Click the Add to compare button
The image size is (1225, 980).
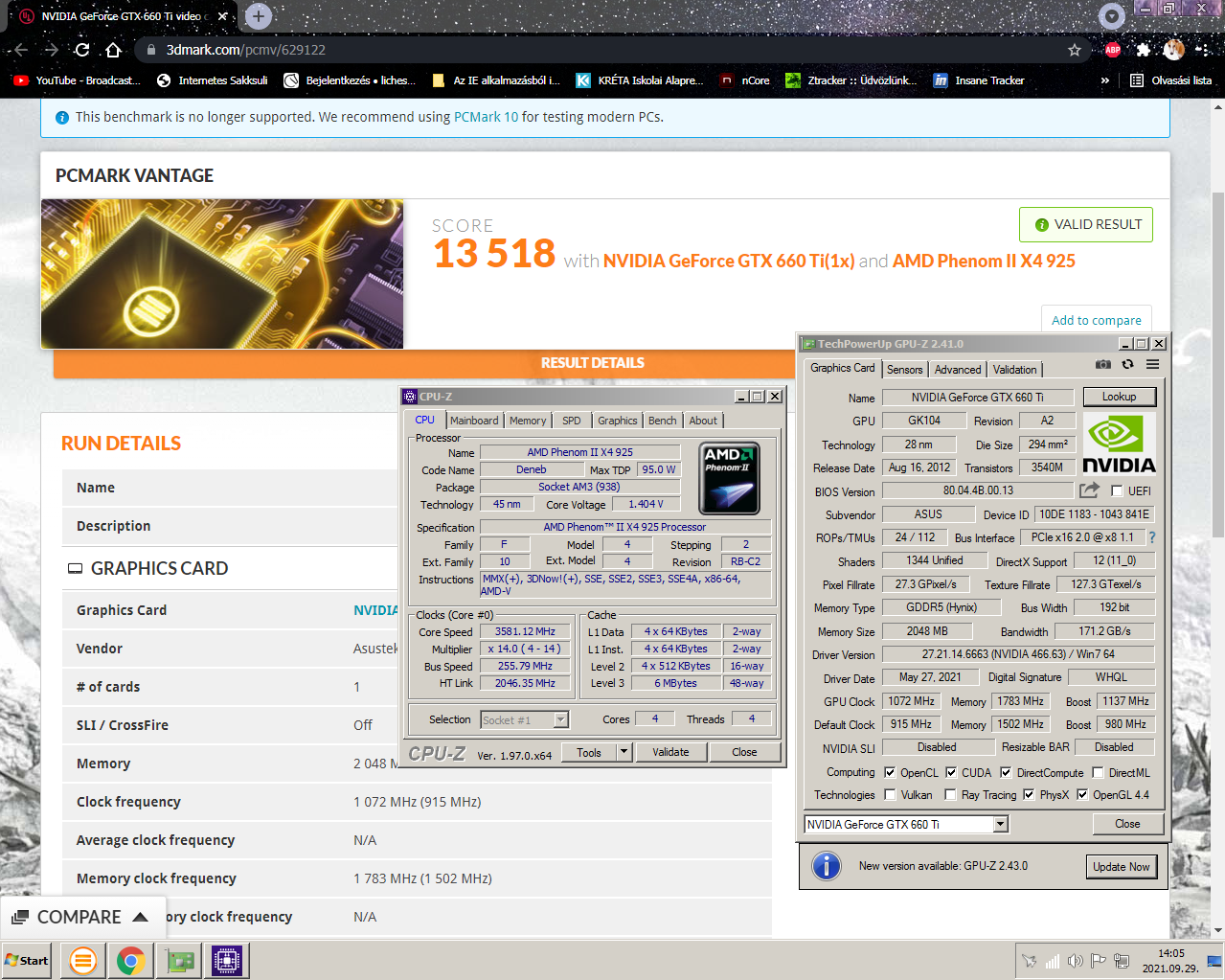(1097, 320)
